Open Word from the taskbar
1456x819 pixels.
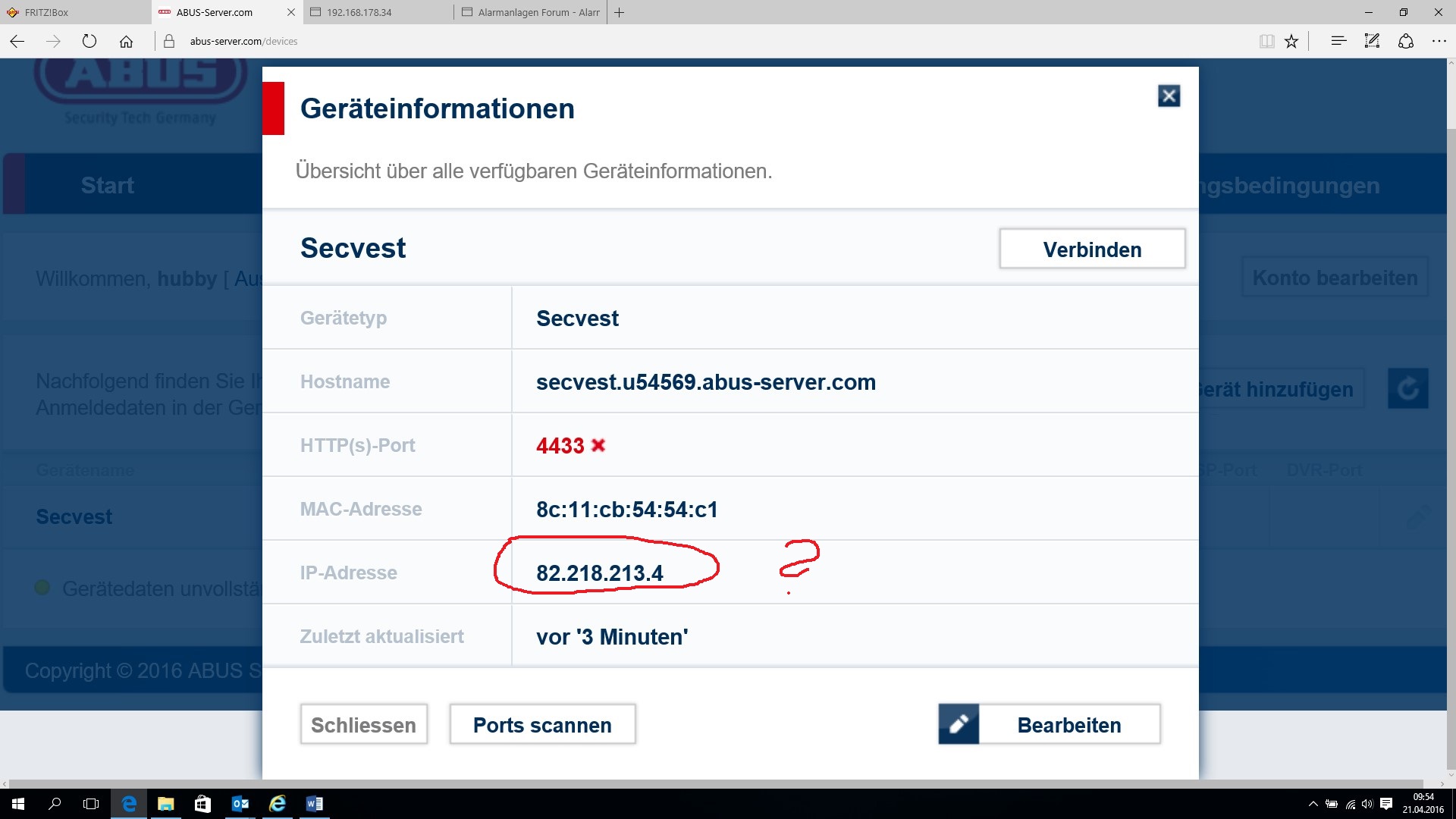(x=314, y=804)
